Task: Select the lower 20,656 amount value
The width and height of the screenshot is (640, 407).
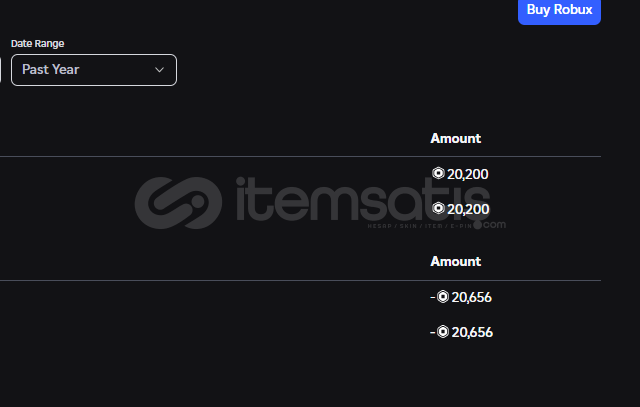Action: pos(472,332)
